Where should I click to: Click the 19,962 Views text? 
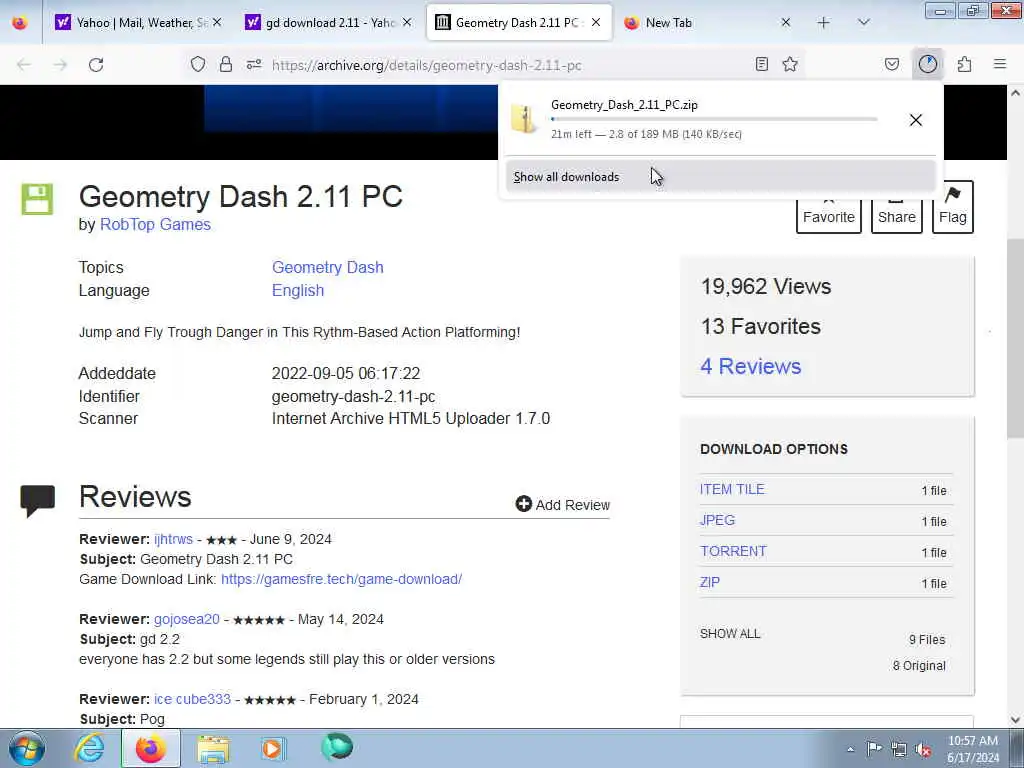pyautogui.click(x=766, y=287)
